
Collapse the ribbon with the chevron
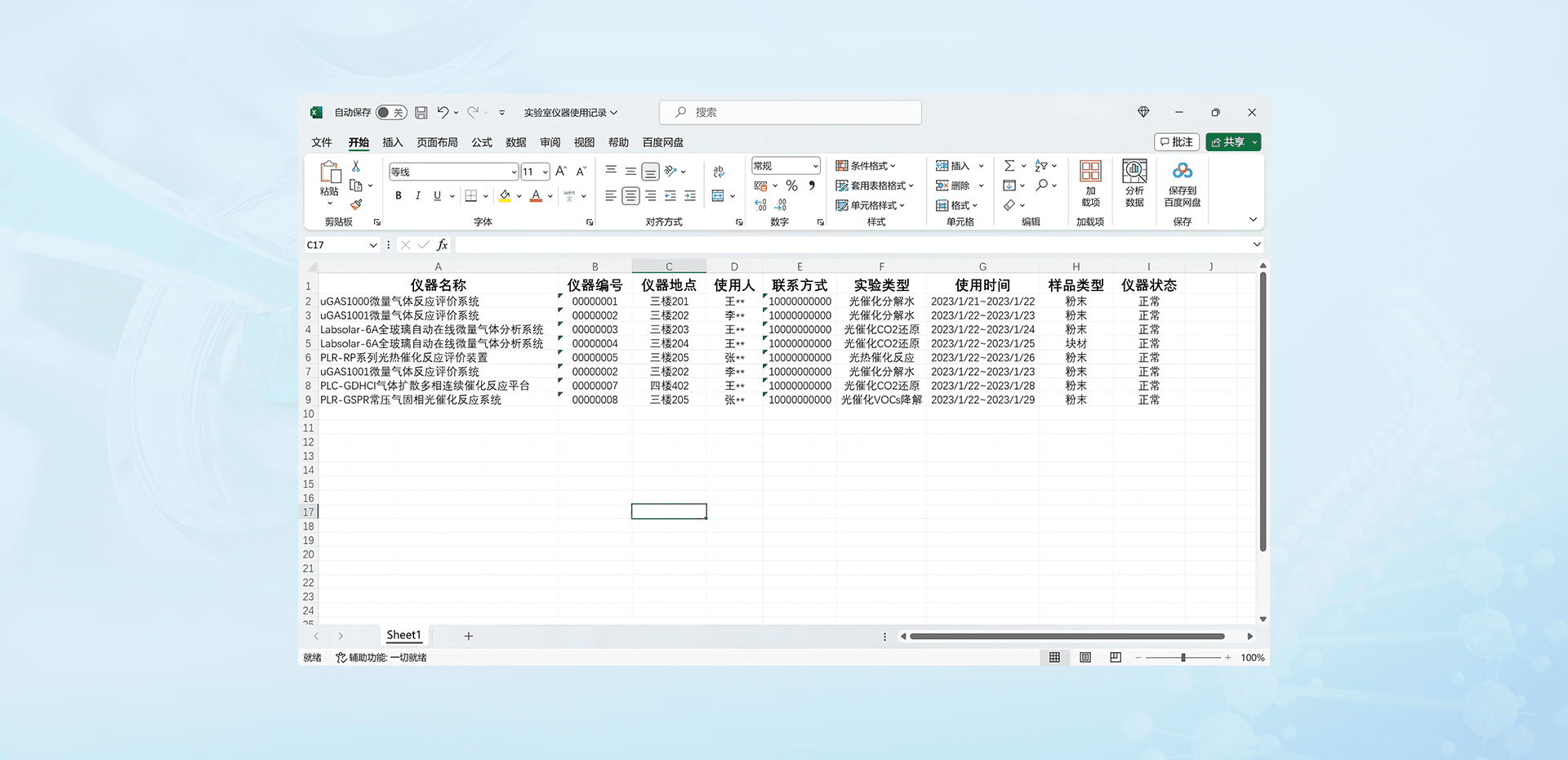tap(1253, 220)
